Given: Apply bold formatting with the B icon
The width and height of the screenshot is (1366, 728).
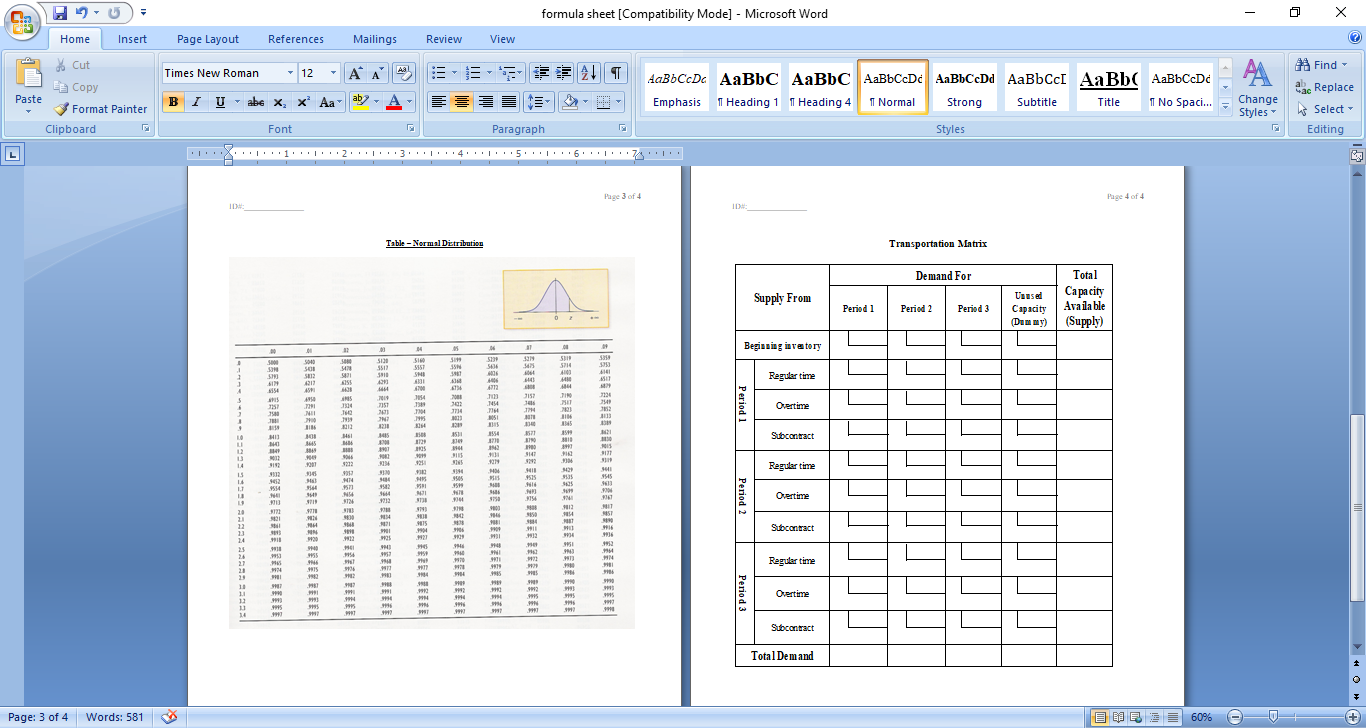Looking at the screenshot, I should 172,103.
